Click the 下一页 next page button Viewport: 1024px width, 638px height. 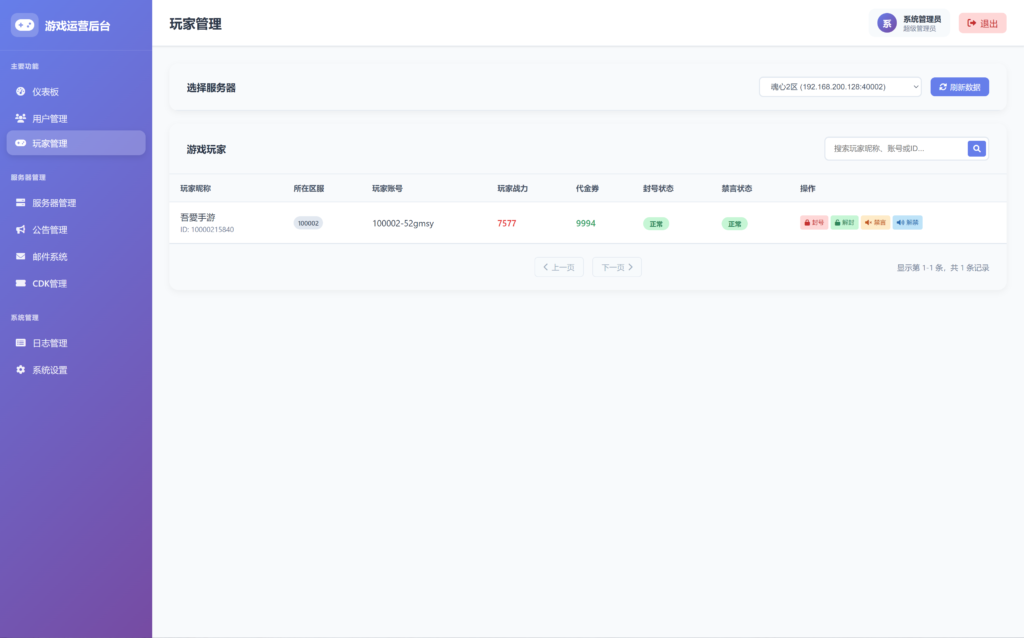click(x=617, y=267)
